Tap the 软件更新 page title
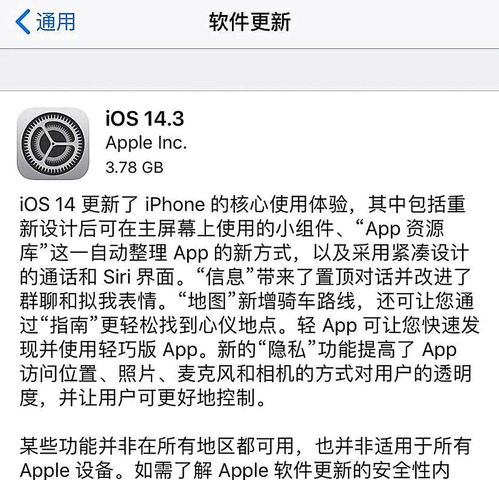Image resolution: width=499 pixels, height=480 pixels. click(250, 22)
